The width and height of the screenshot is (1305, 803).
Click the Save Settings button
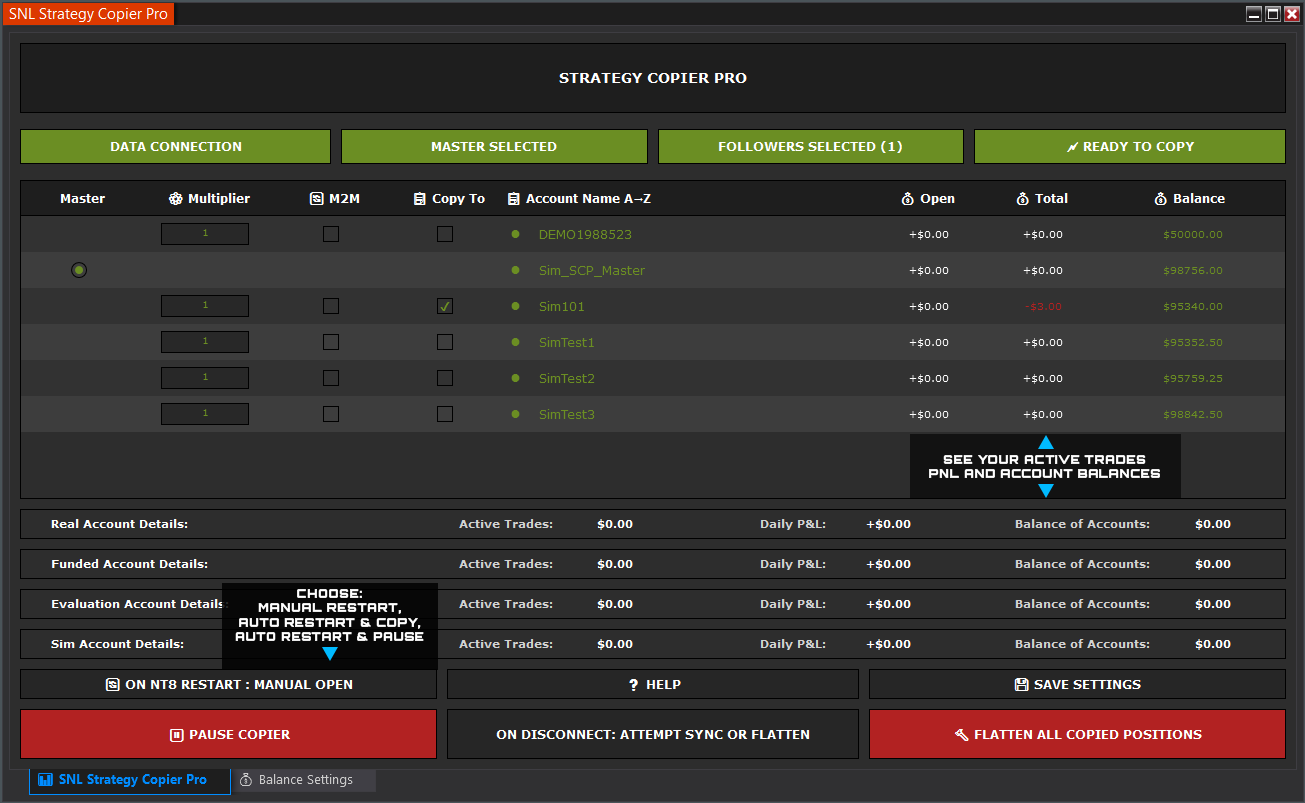tap(1077, 684)
